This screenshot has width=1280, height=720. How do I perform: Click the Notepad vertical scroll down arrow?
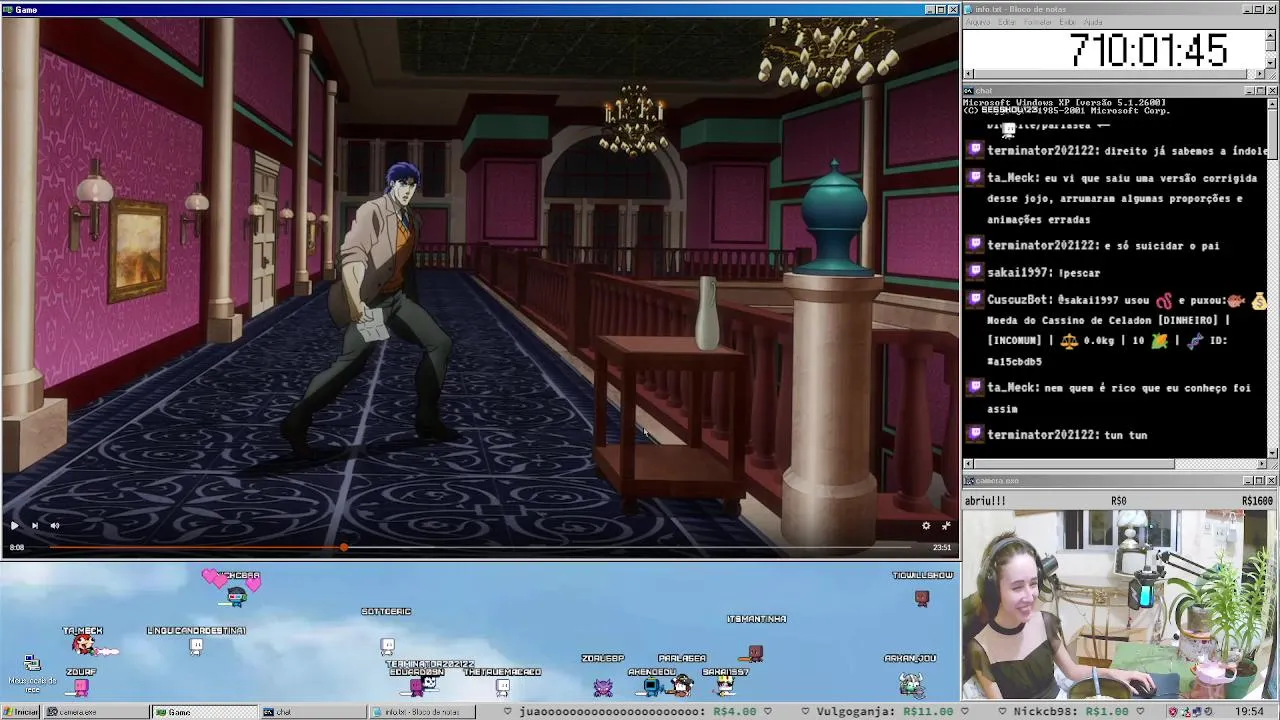pyautogui.click(x=1271, y=65)
